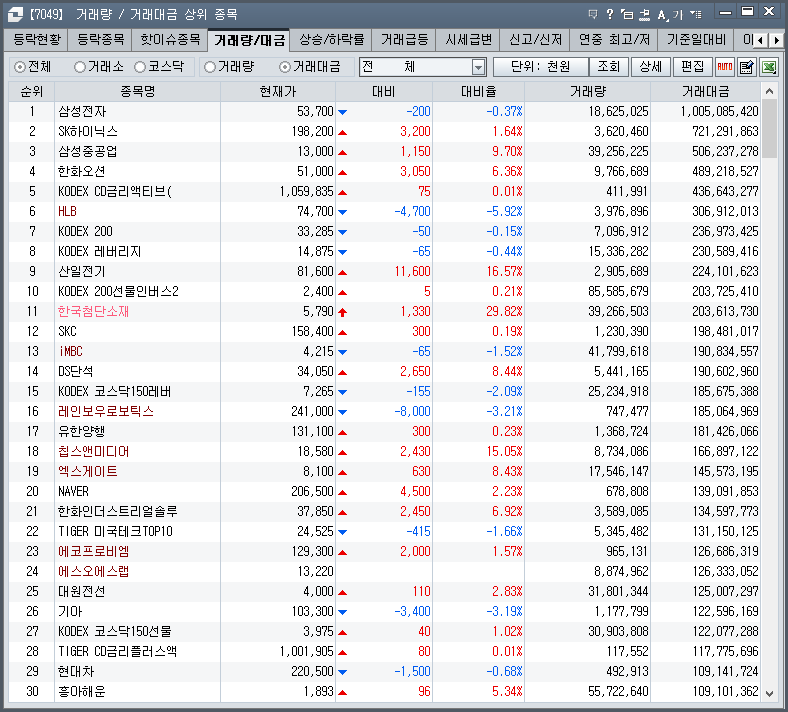788x712 pixels.
Task: Open the 거래급등 tab
Action: click(x=405, y=40)
